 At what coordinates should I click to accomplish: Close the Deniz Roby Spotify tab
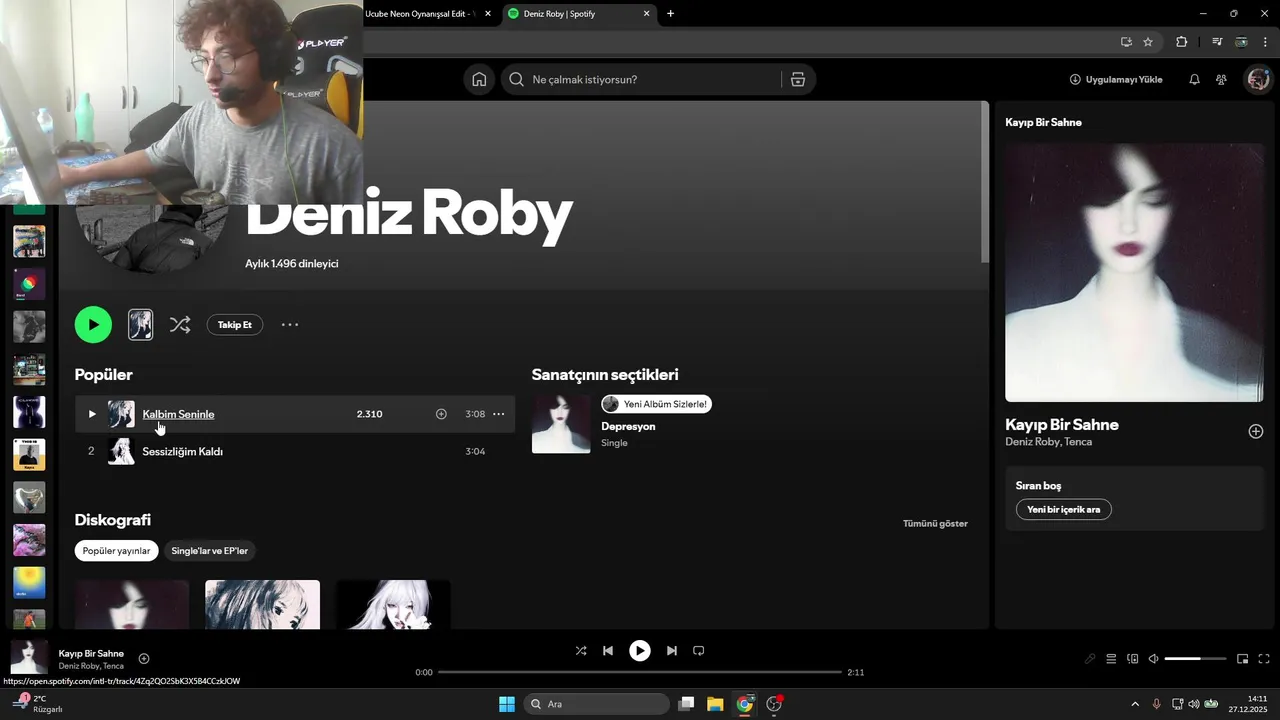(x=647, y=14)
